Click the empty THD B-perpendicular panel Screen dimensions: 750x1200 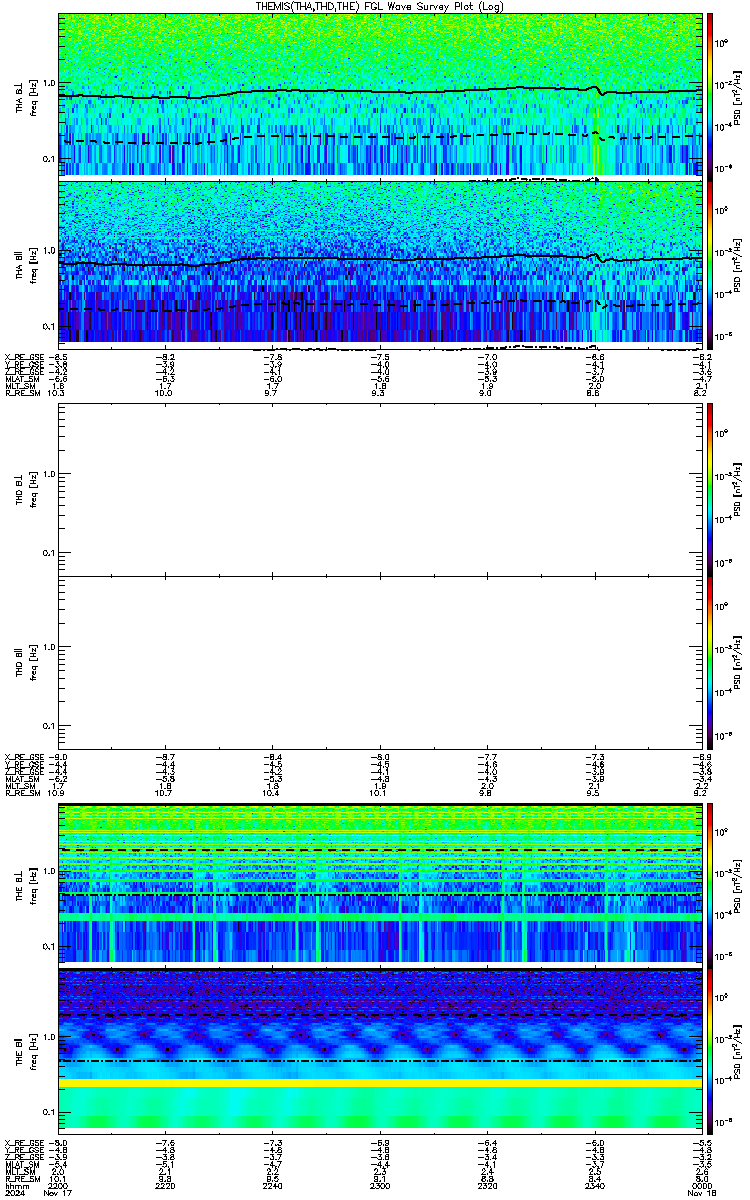coord(379,490)
